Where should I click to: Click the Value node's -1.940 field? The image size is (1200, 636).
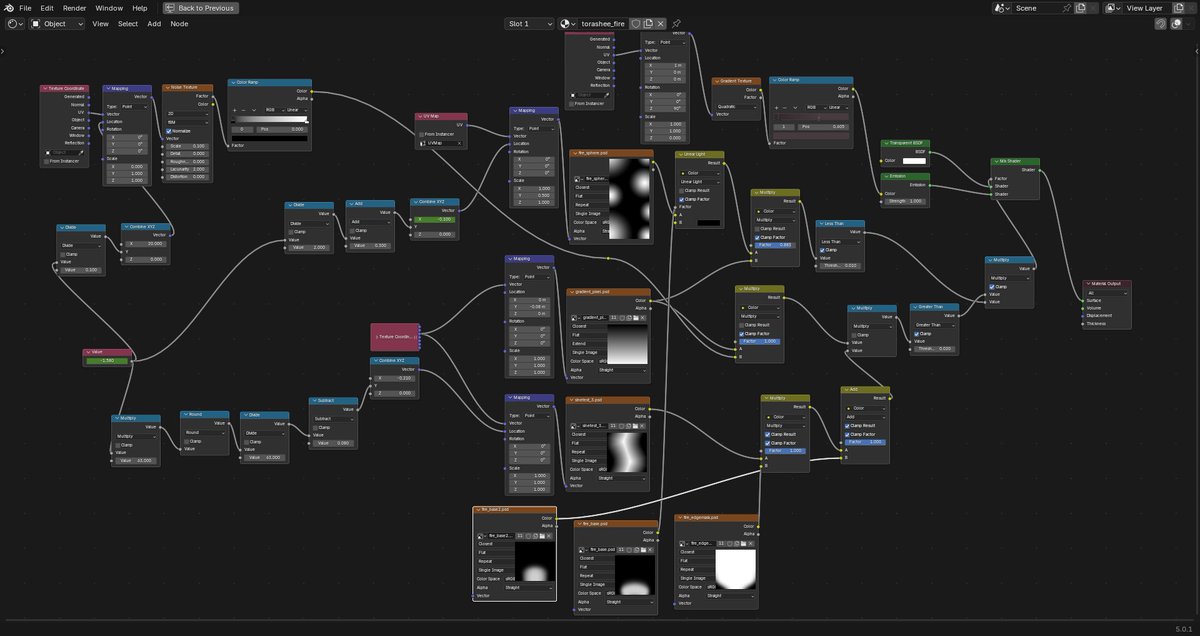coord(107,361)
